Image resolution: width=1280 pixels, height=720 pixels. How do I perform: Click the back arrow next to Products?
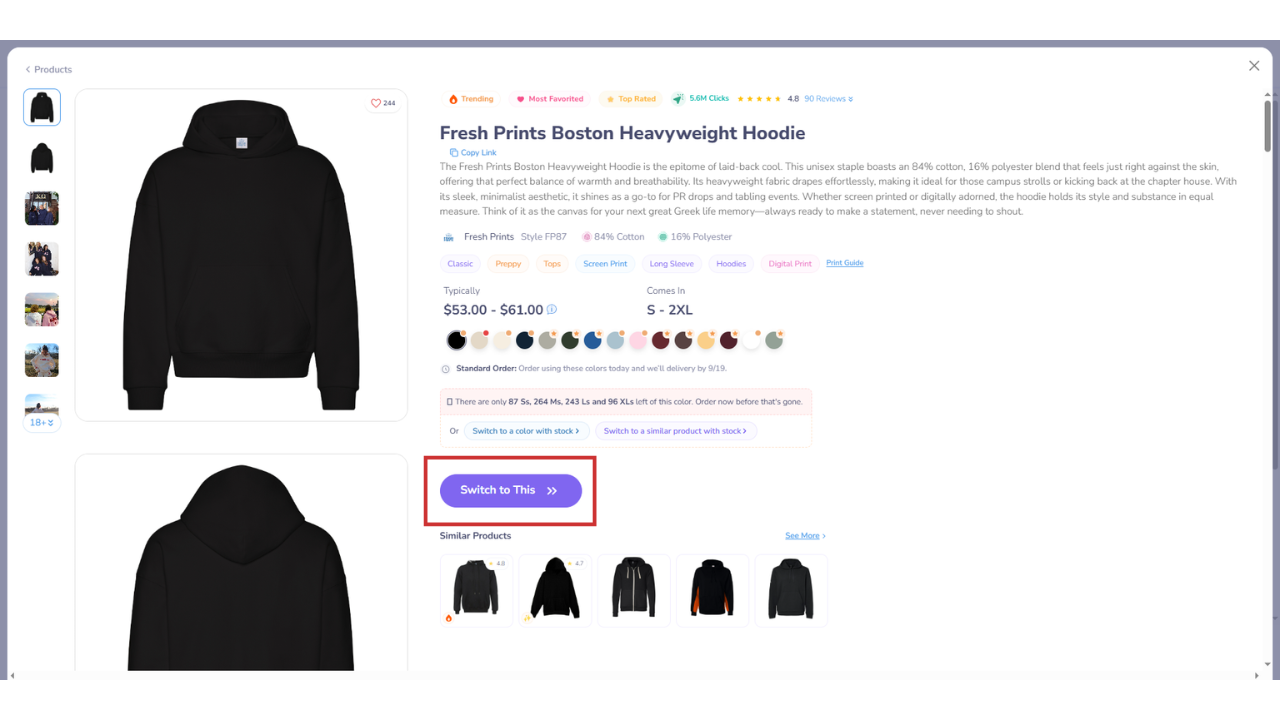(28, 70)
